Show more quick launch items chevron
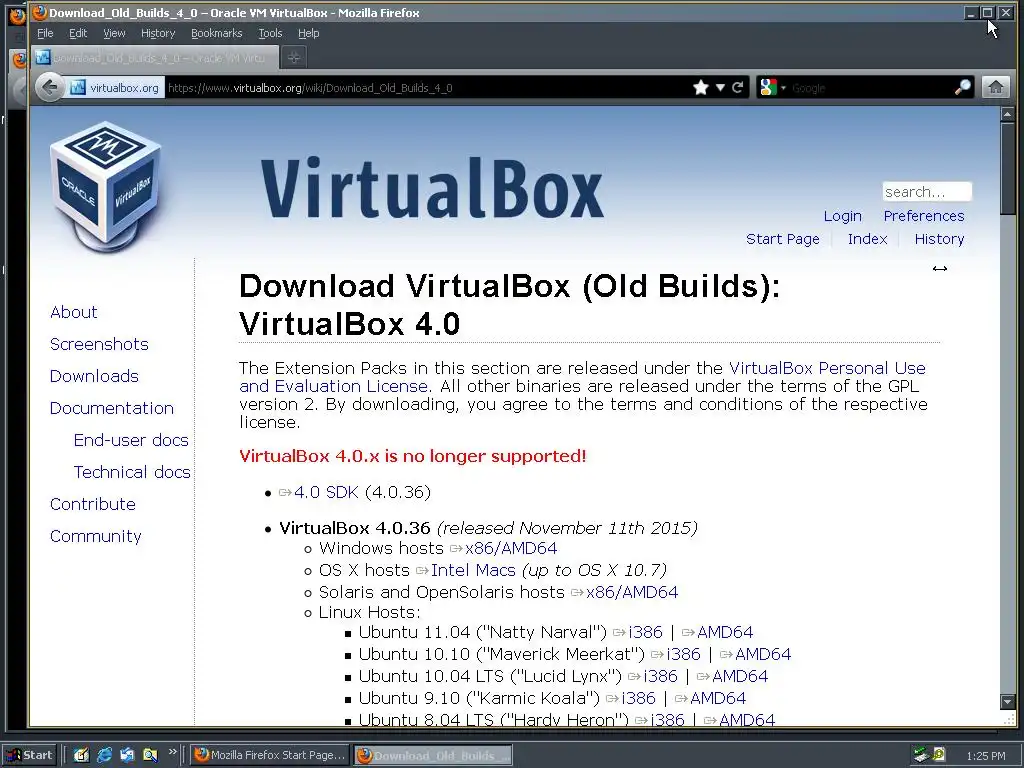 [x=172, y=752]
